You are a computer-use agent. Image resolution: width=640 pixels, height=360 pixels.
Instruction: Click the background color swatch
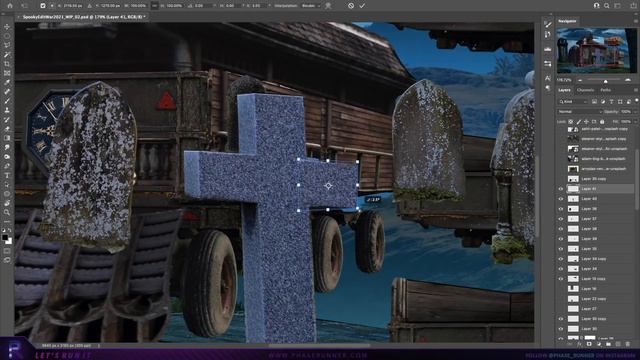tap(9, 242)
